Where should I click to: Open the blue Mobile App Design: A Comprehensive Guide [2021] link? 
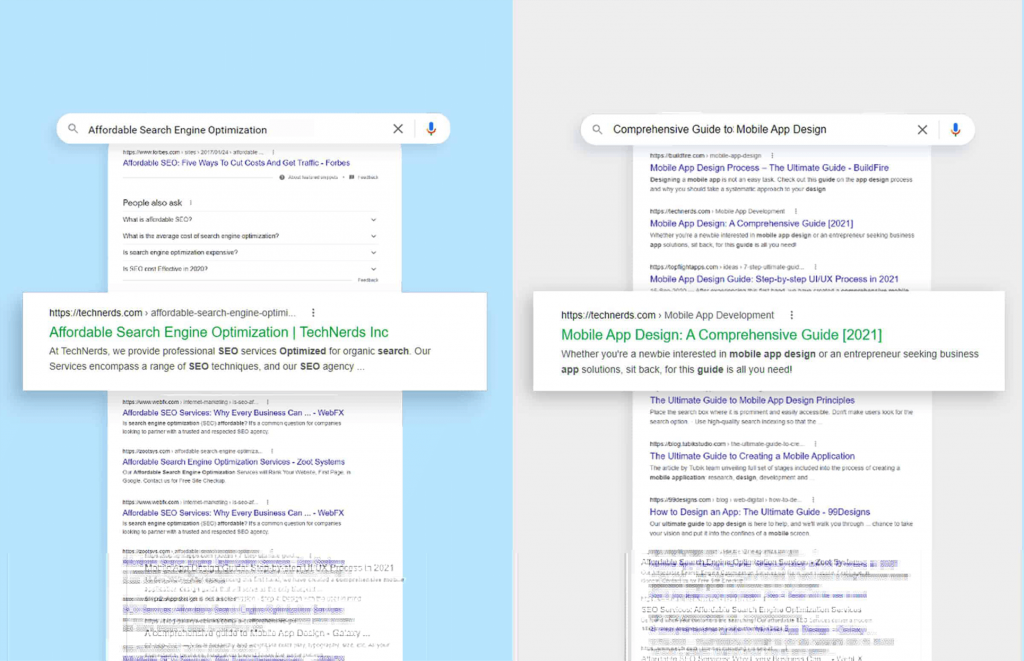click(752, 223)
